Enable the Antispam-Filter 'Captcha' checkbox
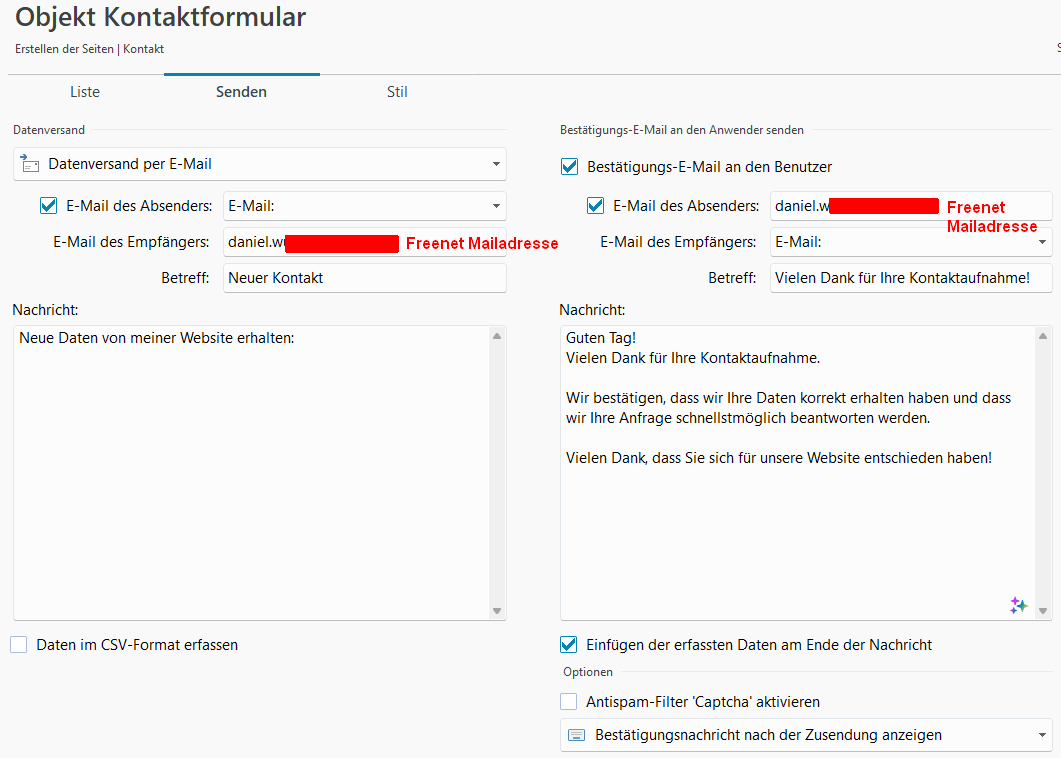This screenshot has width=1061, height=758. pos(569,702)
